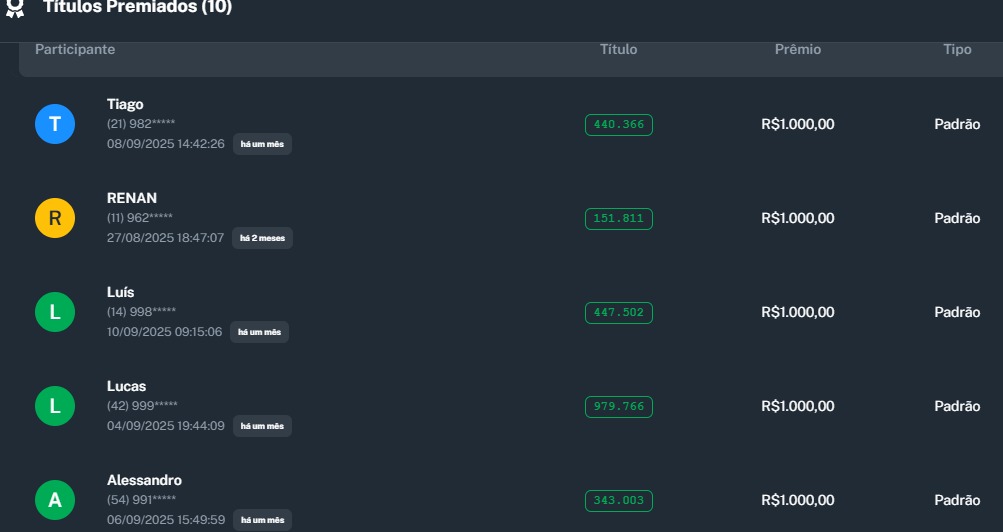Click the Prêmio column header

click(798, 49)
